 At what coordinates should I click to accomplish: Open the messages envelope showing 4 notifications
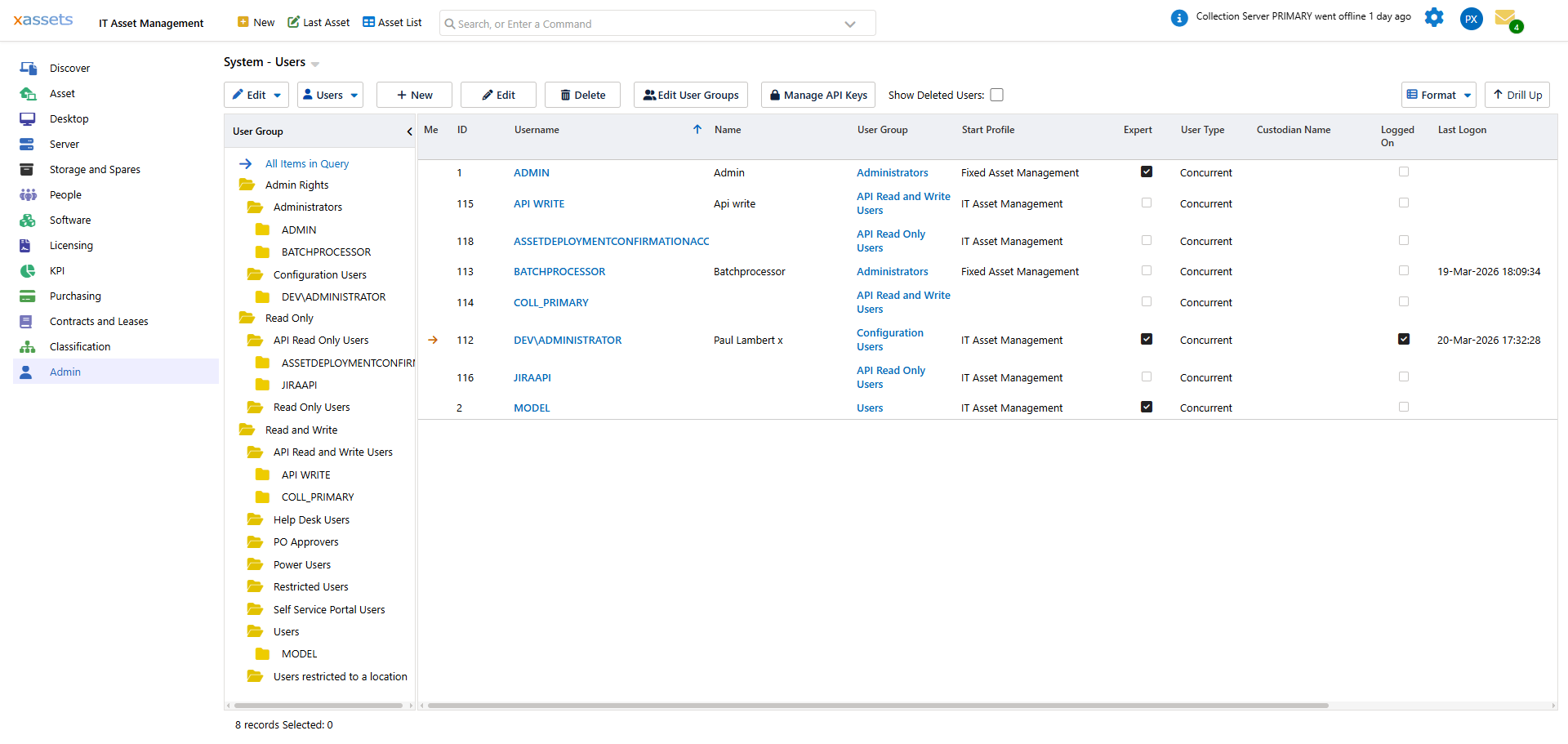(x=1508, y=17)
